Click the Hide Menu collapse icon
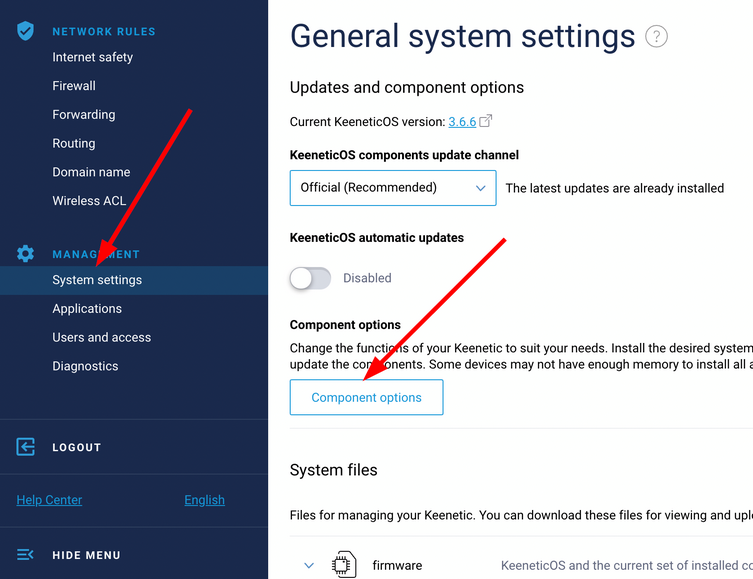Image resolution: width=753 pixels, height=579 pixels. click(26, 555)
